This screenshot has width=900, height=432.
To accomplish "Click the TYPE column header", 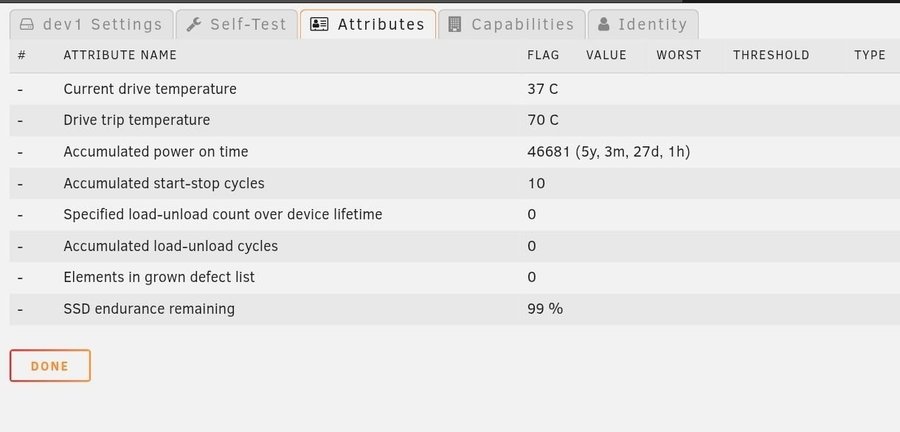I will [870, 55].
